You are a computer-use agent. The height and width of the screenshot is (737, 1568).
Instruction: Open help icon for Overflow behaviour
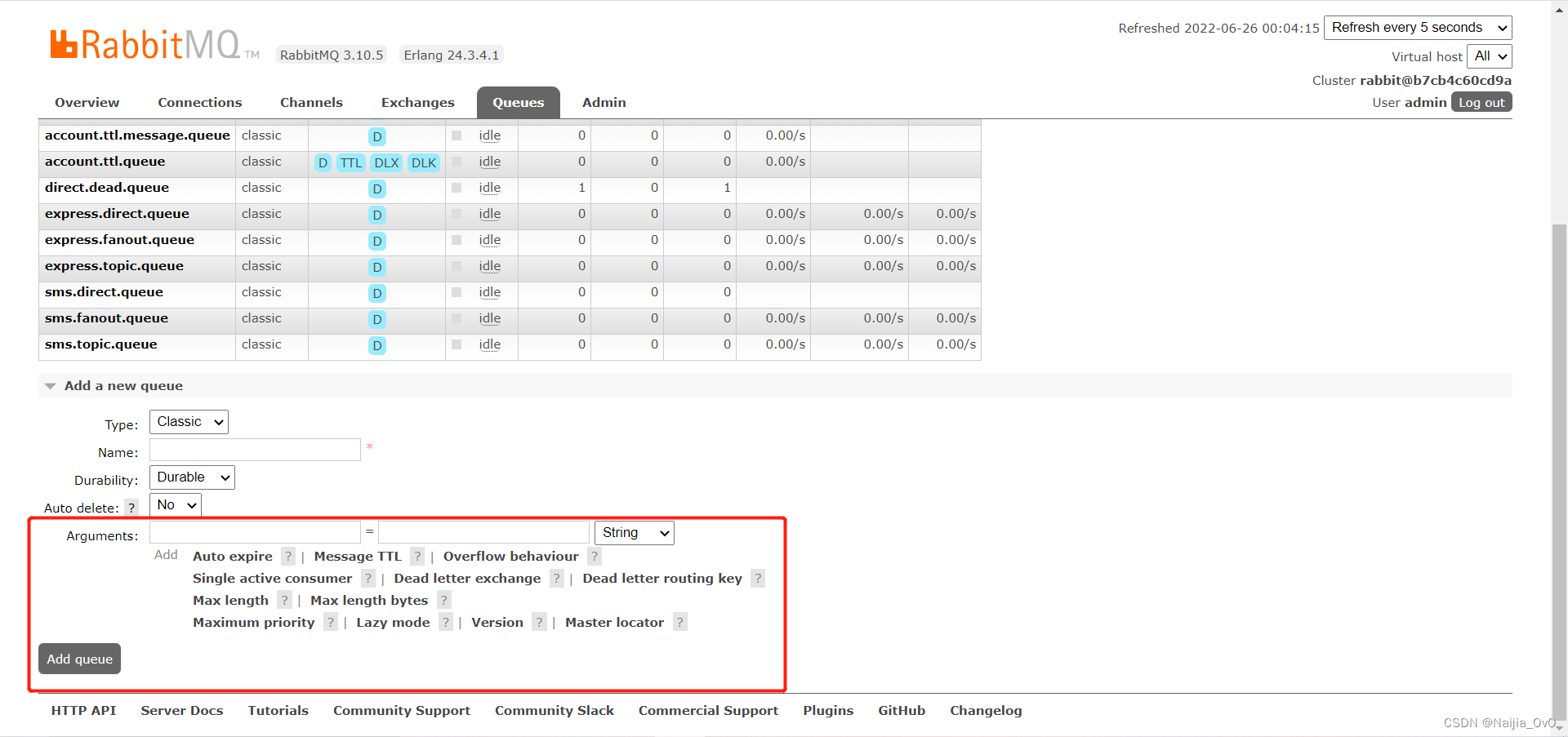[x=595, y=557]
